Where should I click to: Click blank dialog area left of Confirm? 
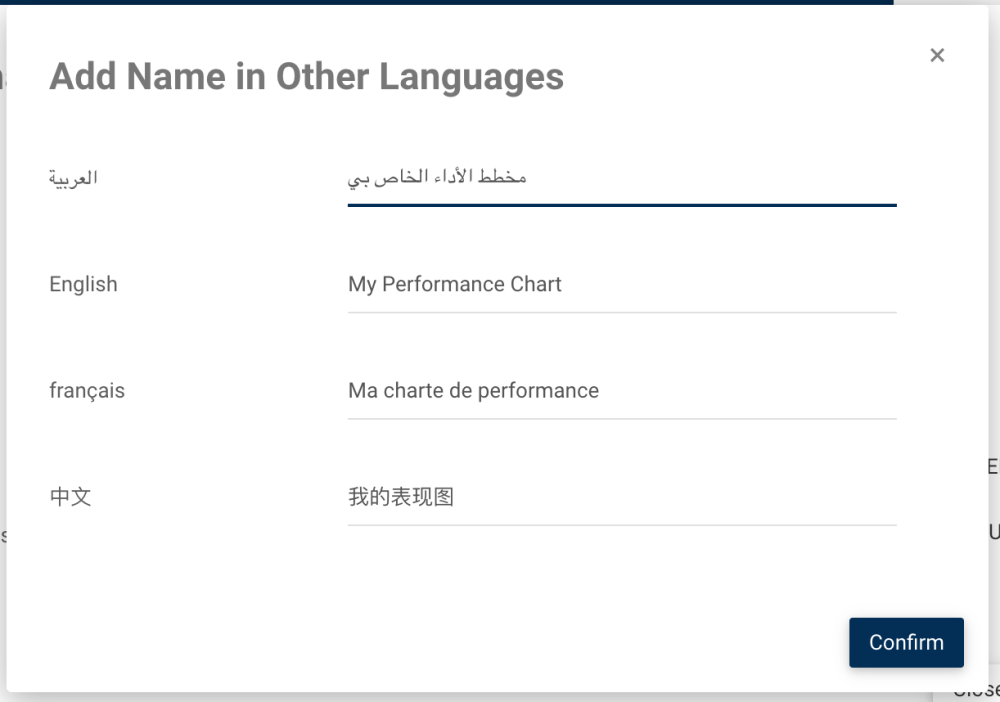[x=500, y=642]
